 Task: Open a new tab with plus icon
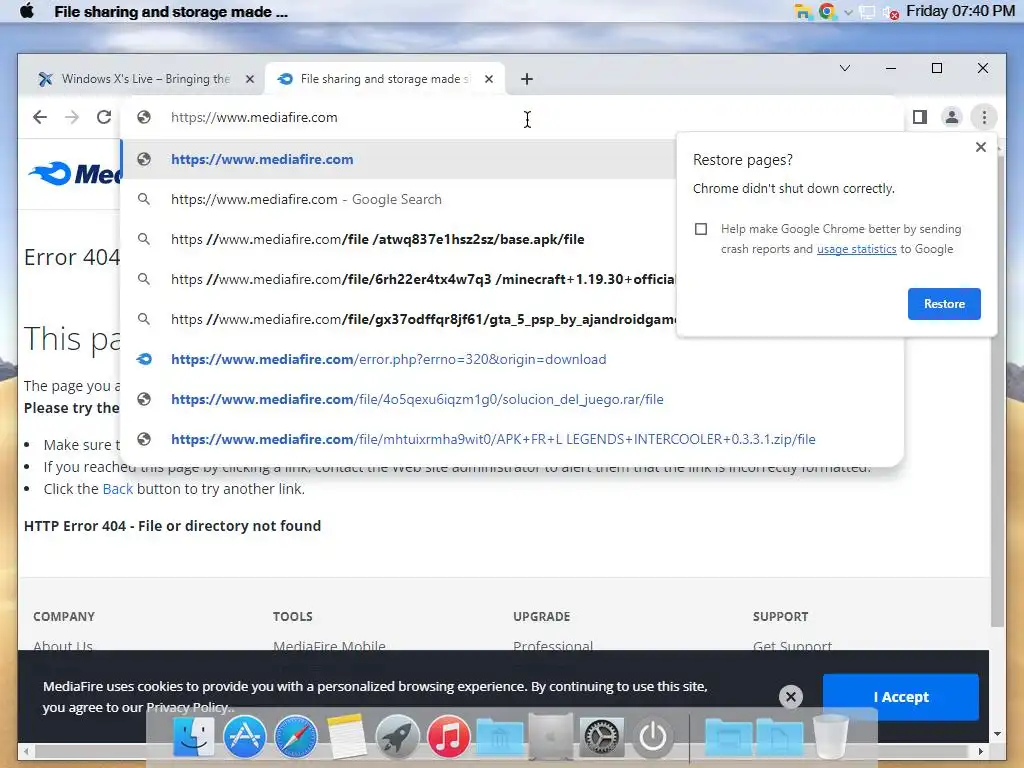pos(526,79)
